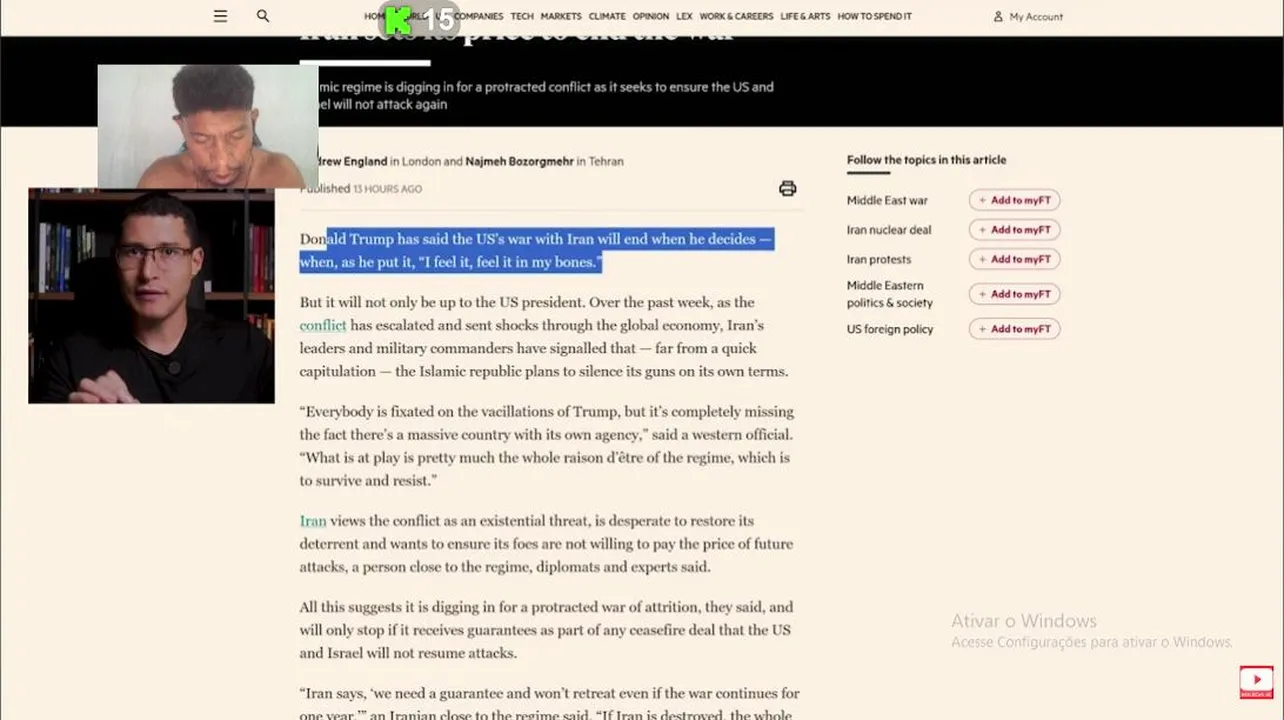Click the highlighted 'Donald Trump has said' text
The height and width of the screenshot is (720, 1284).
pyautogui.click(x=537, y=250)
